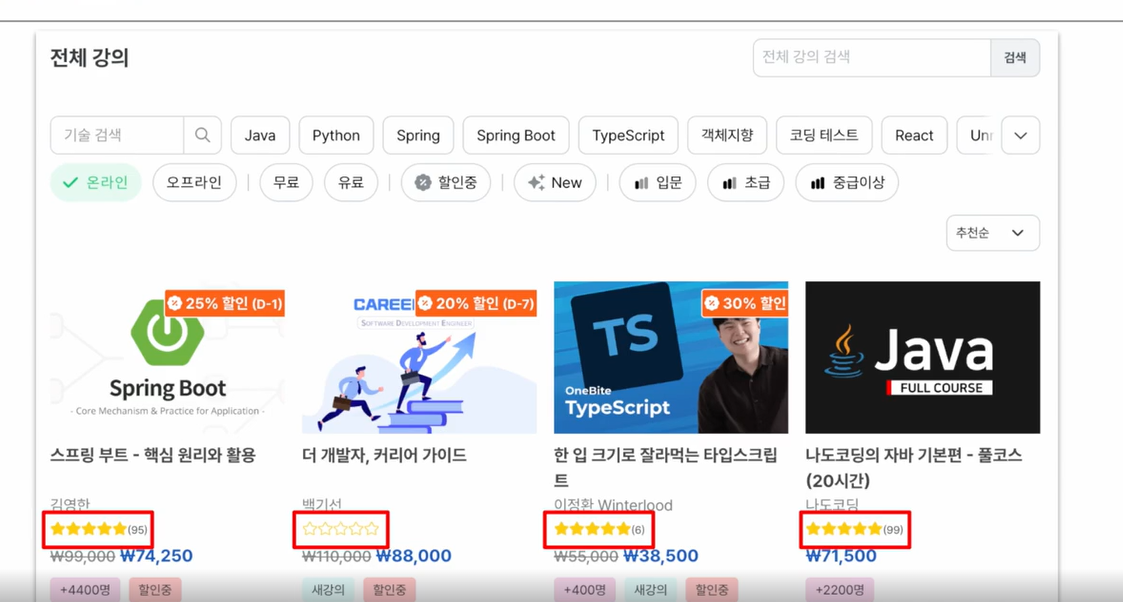
Task: Click the 25% 할인 (D-1) badge
Action: coord(225,304)
